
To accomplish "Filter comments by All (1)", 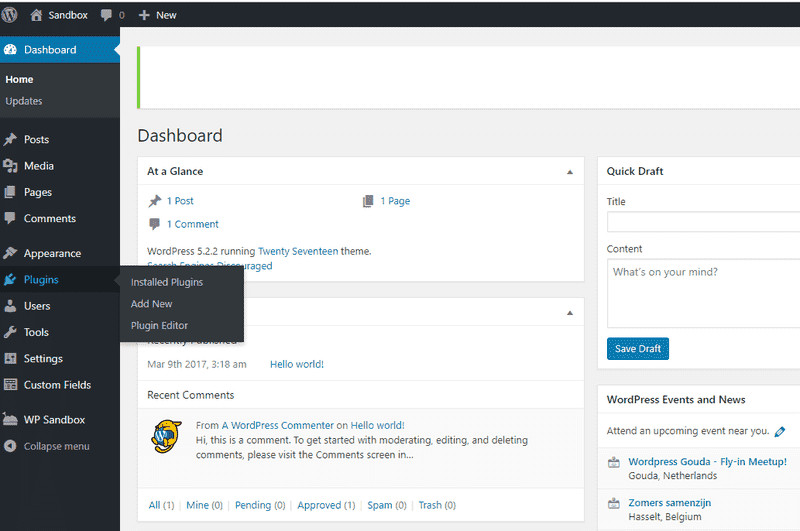I will (161, 505).
